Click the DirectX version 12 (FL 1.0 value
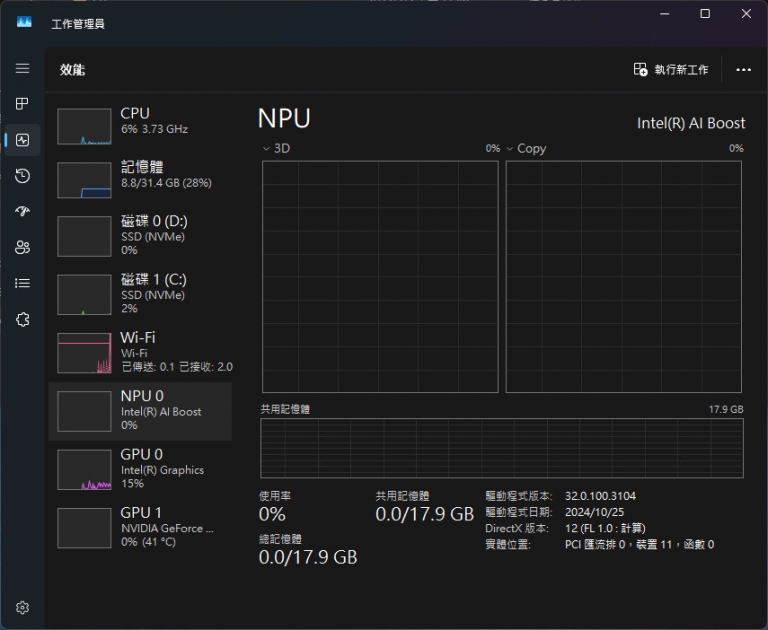The width and height of the screenshot is (768, 630). click(x=605, y=529)
